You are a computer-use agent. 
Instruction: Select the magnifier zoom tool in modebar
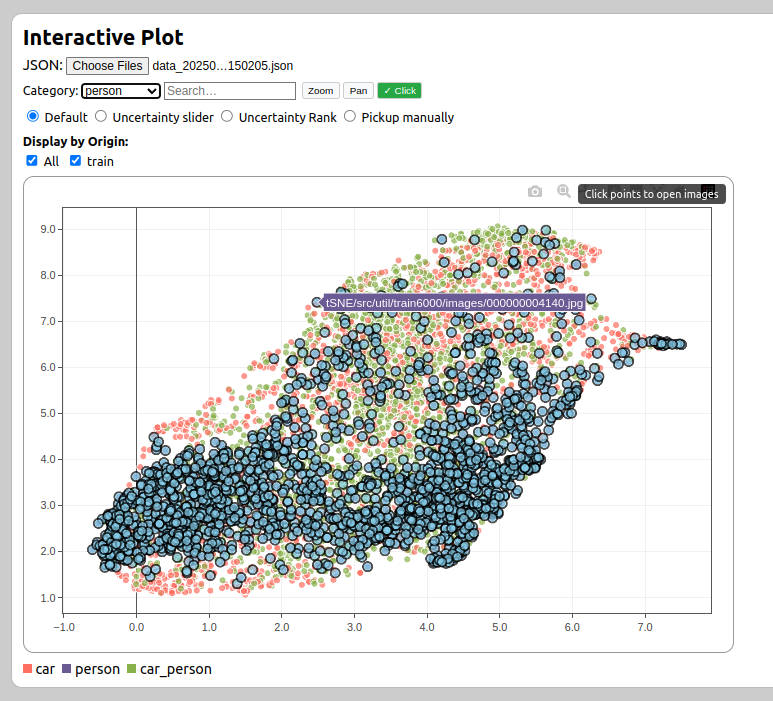point(564,192)
